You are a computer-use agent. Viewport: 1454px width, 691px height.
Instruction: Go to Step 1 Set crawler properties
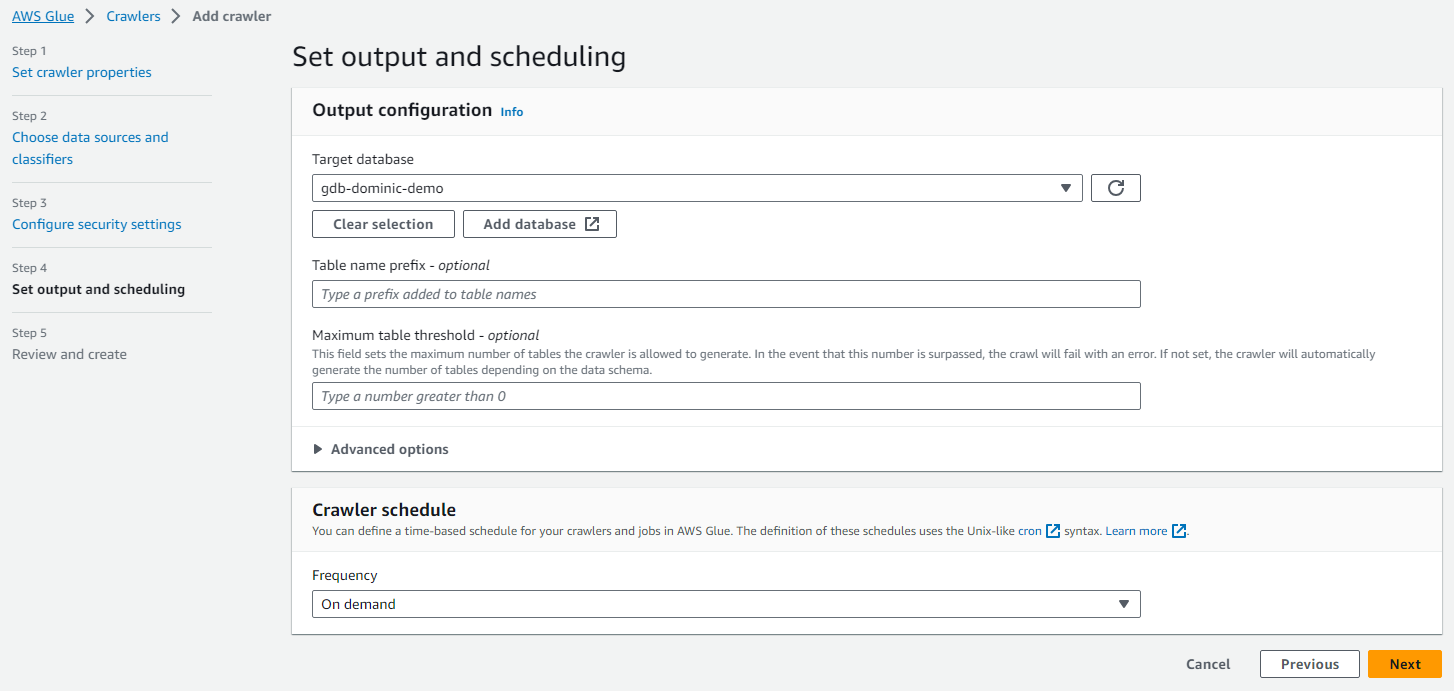pyautogui.click(x=82, y=72)
